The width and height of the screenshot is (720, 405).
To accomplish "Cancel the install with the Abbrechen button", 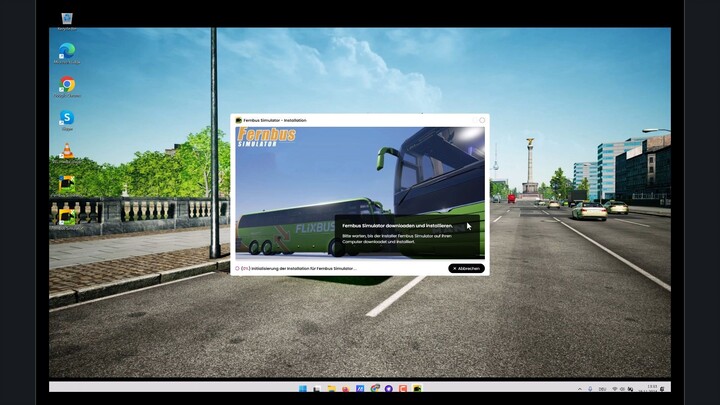I will point(466,269).
